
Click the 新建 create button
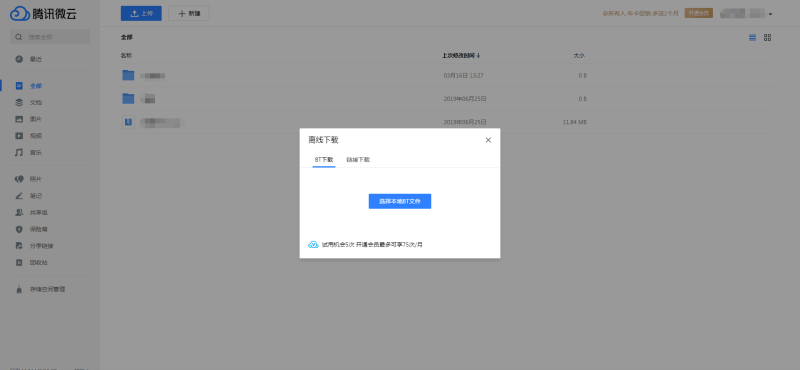[x=189, y=14]
